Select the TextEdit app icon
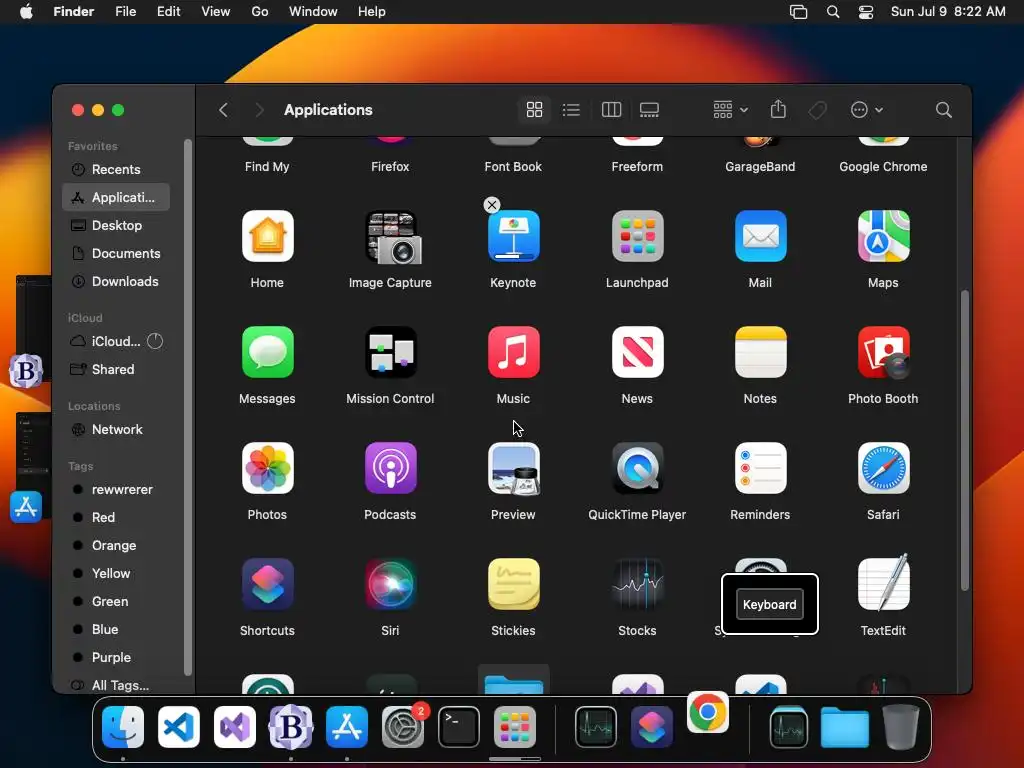This screenshot has width=1024, height=768. click(883, 583)
